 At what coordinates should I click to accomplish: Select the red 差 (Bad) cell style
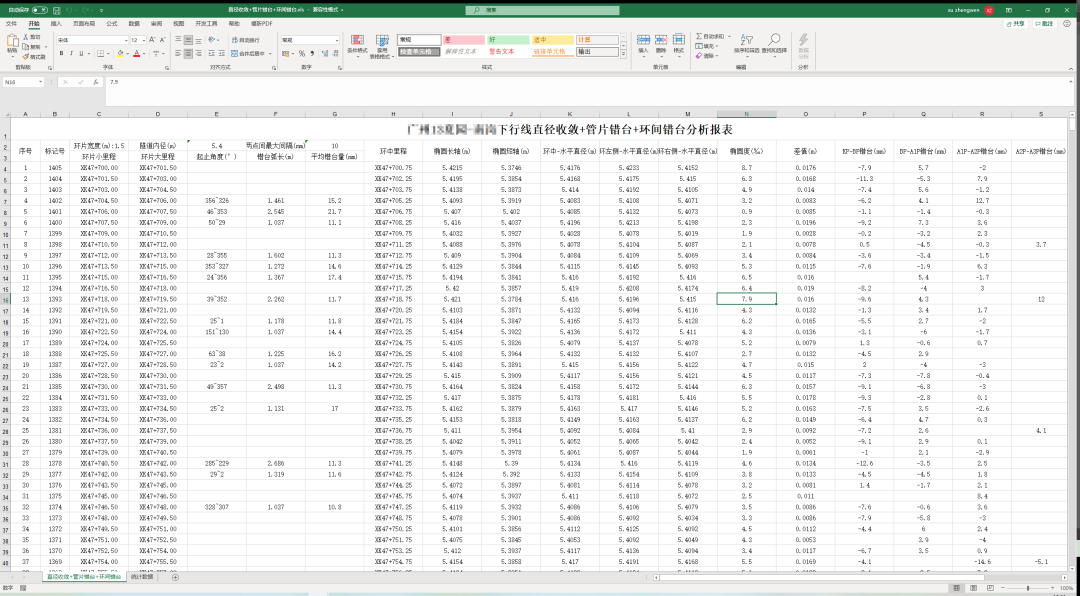[464, 40]
